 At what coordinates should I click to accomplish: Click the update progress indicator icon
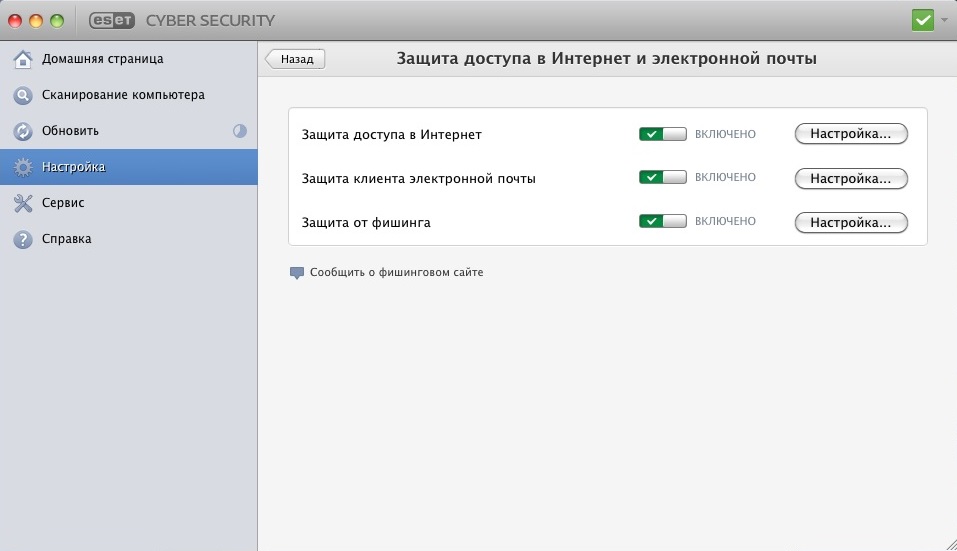240,131
